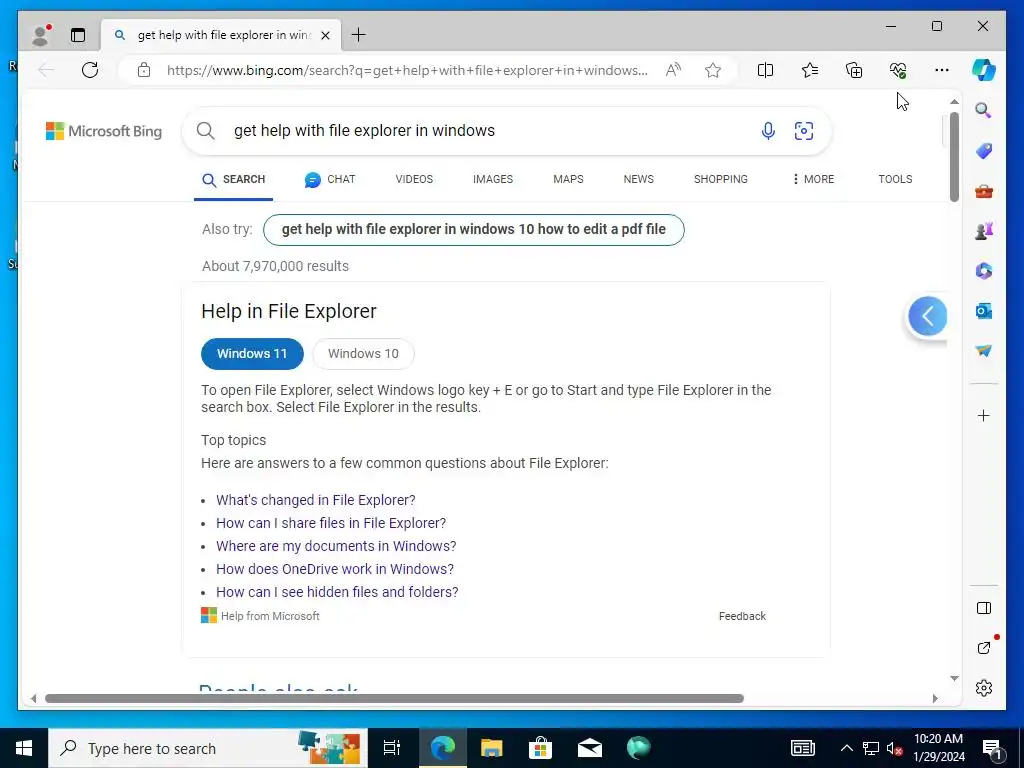Open Microsoft Store from taskbar

click(x=540, y=748)
